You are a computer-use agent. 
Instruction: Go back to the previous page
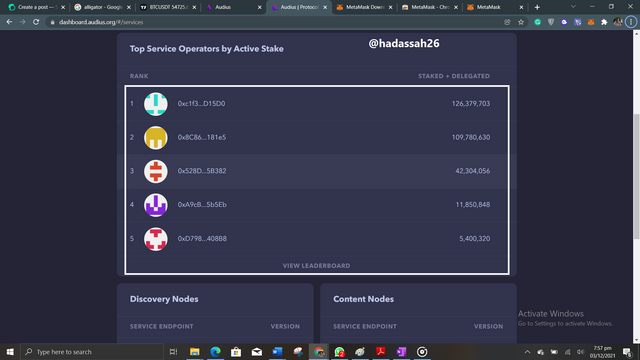coord(9,22)
